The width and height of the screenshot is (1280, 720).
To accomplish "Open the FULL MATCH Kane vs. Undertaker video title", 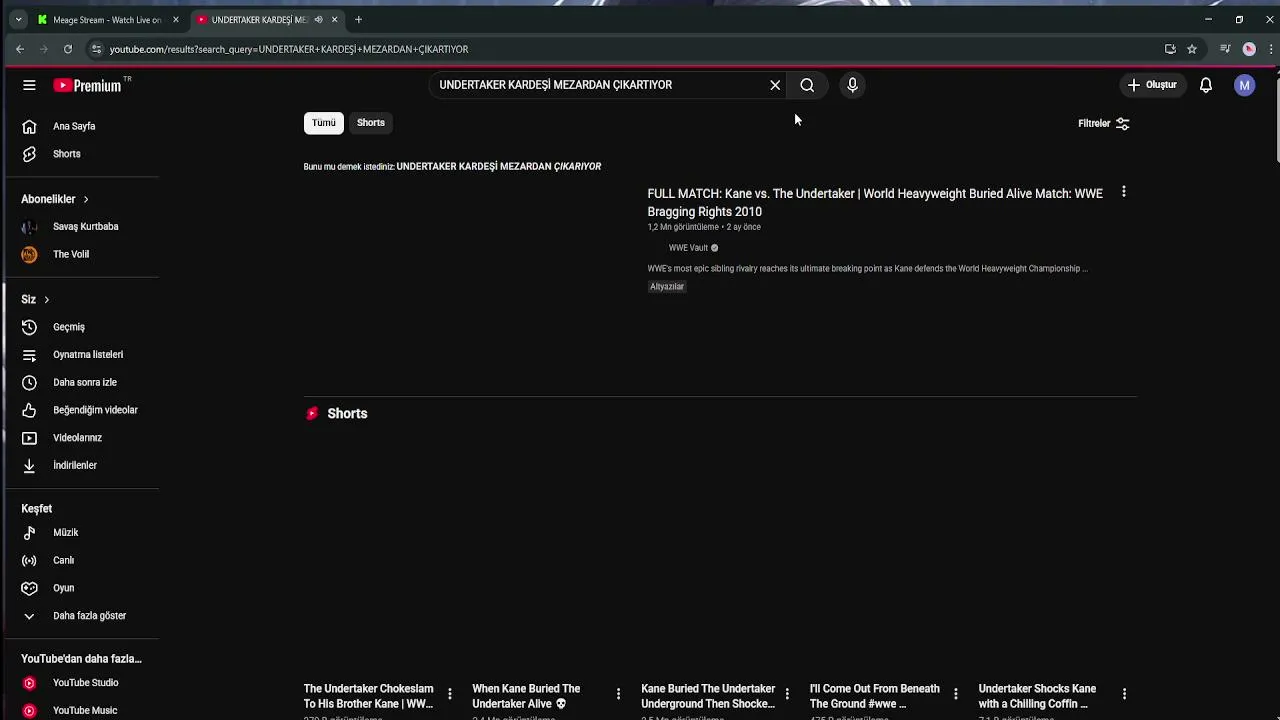I will tap(875, 202).
